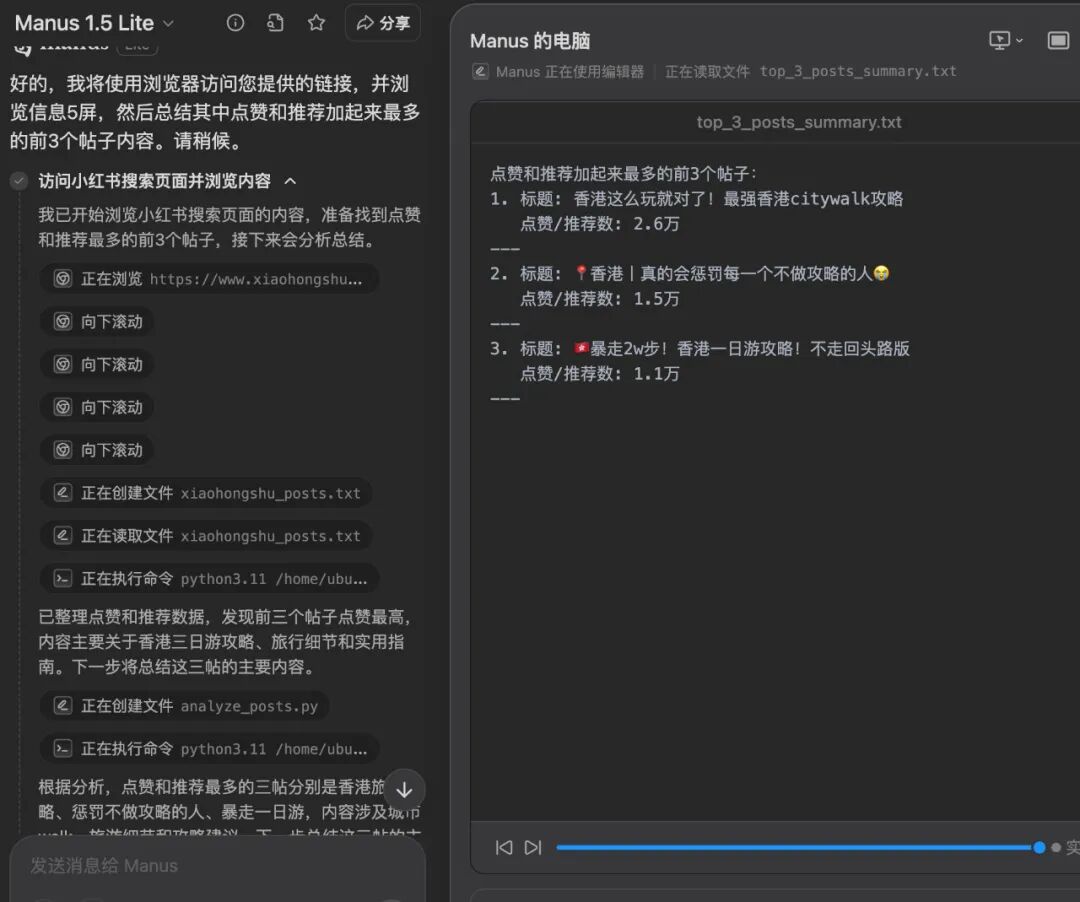The height and width of the screenshot is (902, 1080).
Task: Click the 分享 share button
Action: pyautogui.click(x=383, y=23)
